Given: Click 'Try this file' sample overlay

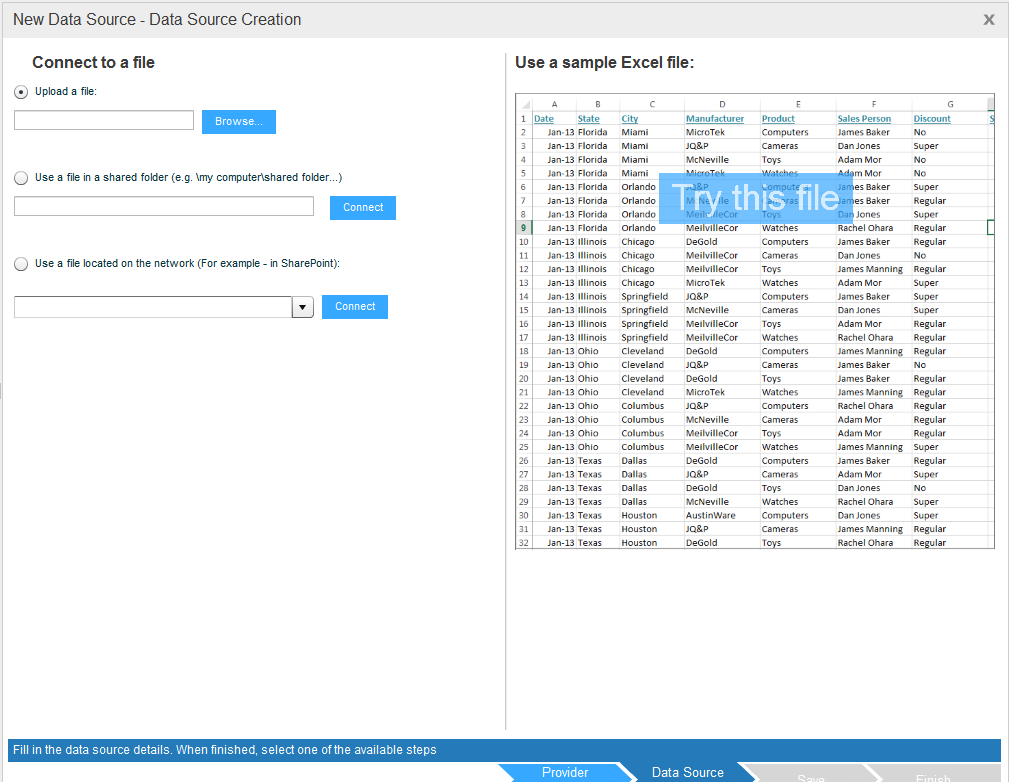Looking at the screenshot, I should coord(755,198).
